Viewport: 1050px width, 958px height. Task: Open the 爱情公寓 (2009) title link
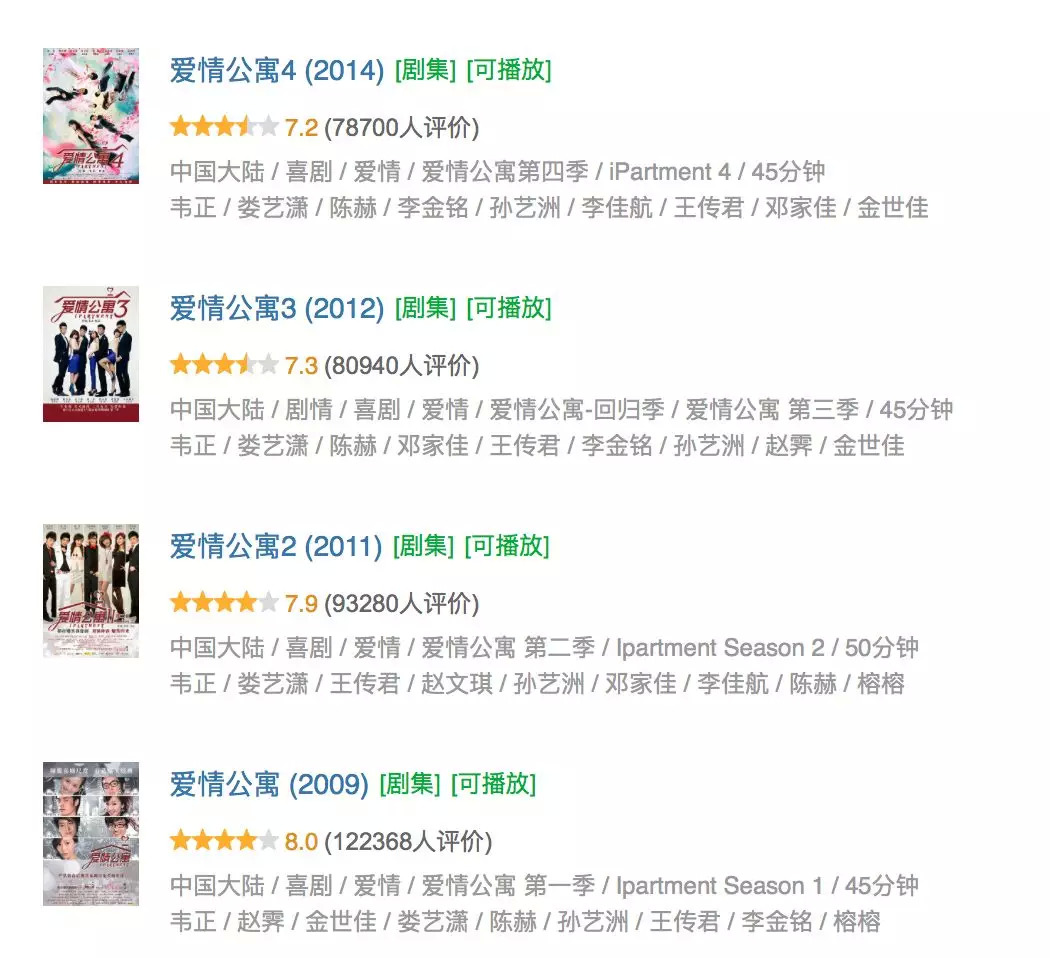point(269,784)
